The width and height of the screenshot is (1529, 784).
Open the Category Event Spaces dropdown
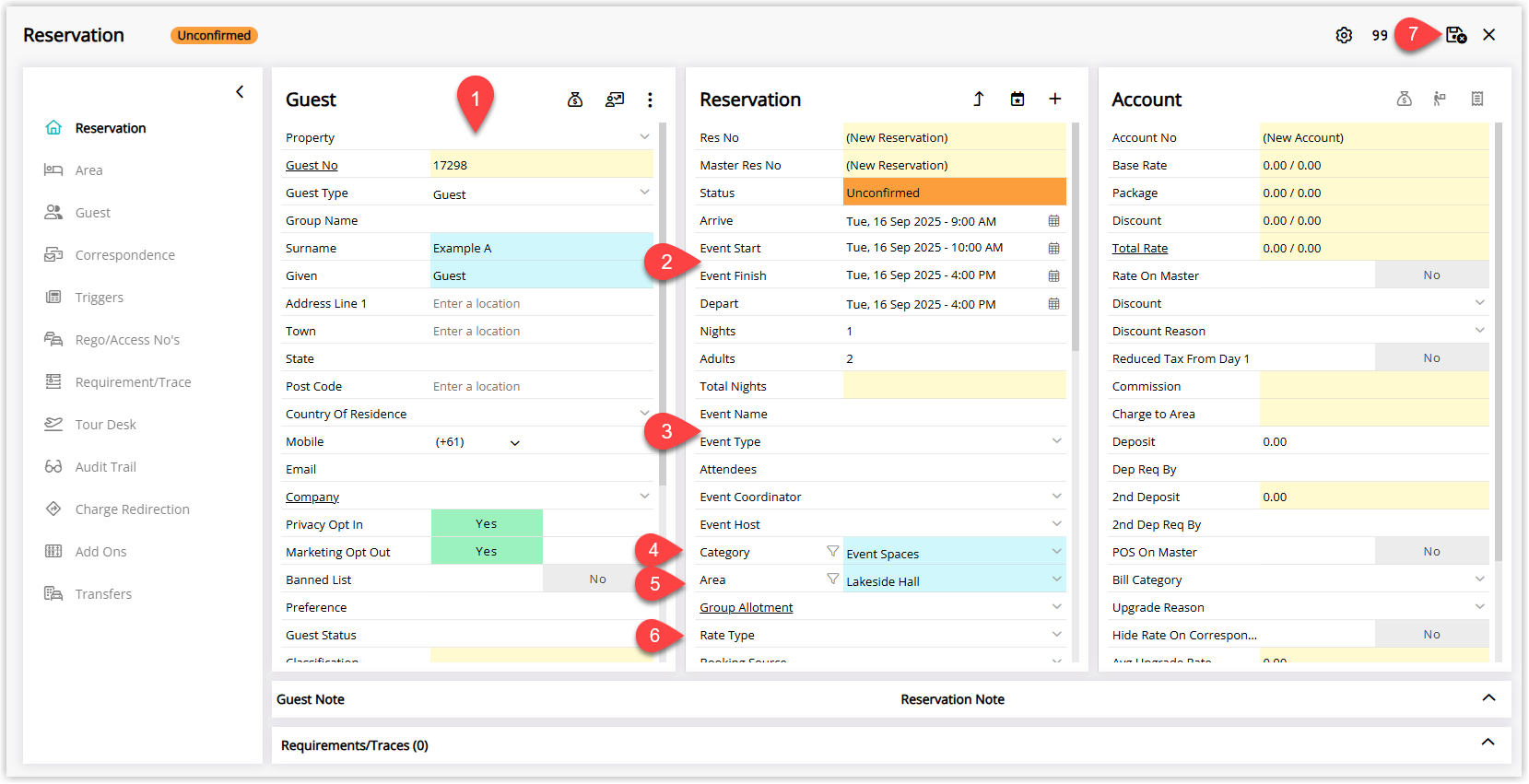pos(1056,551)
